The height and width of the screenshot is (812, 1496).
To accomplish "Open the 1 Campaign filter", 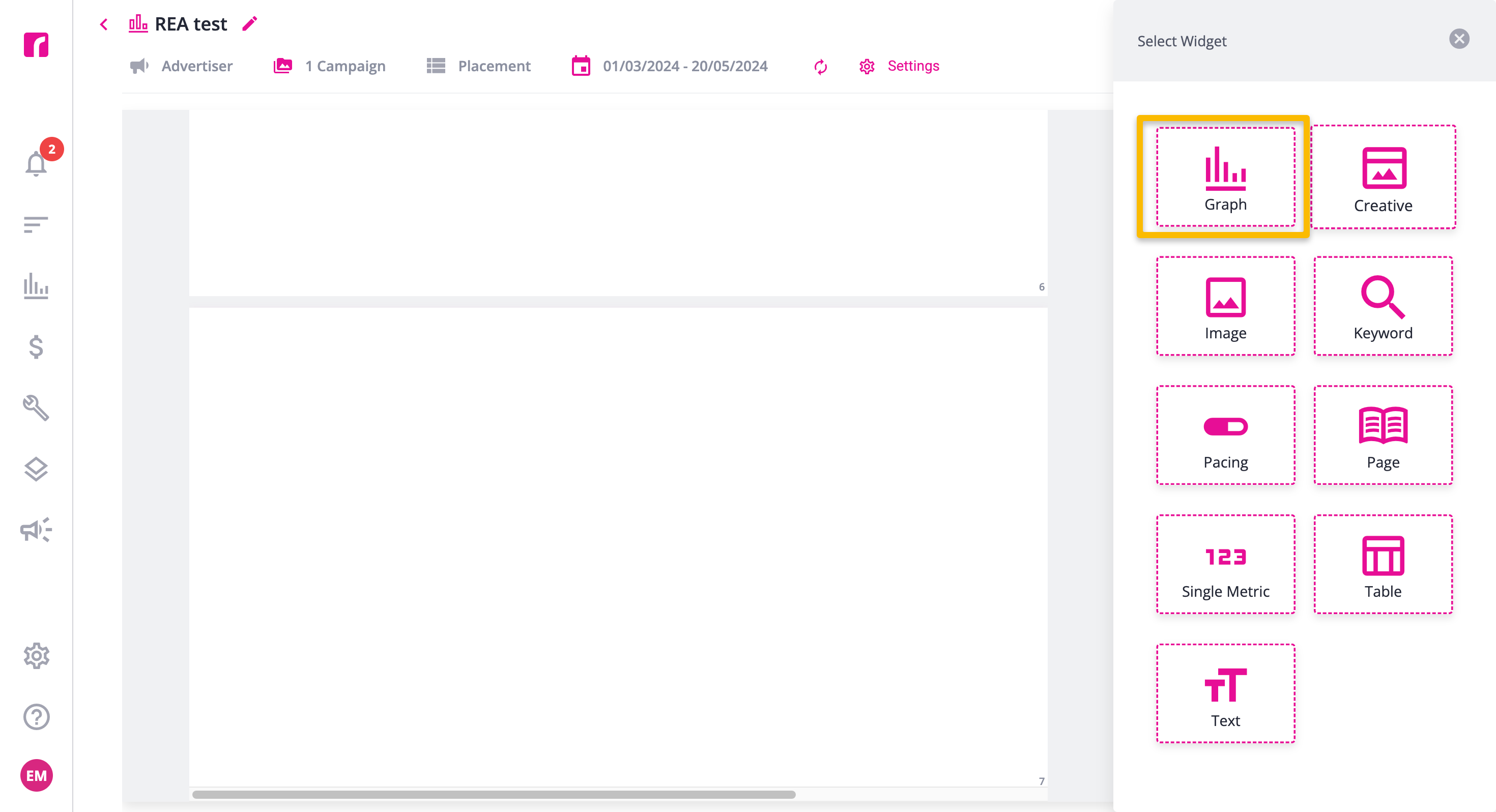I will coord(329,66).
